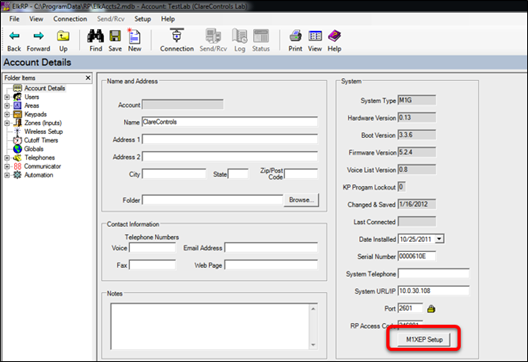This screenshot has width=528, height=362.
Task: Open Help with the book icon
Action: [x=334, y=36]
